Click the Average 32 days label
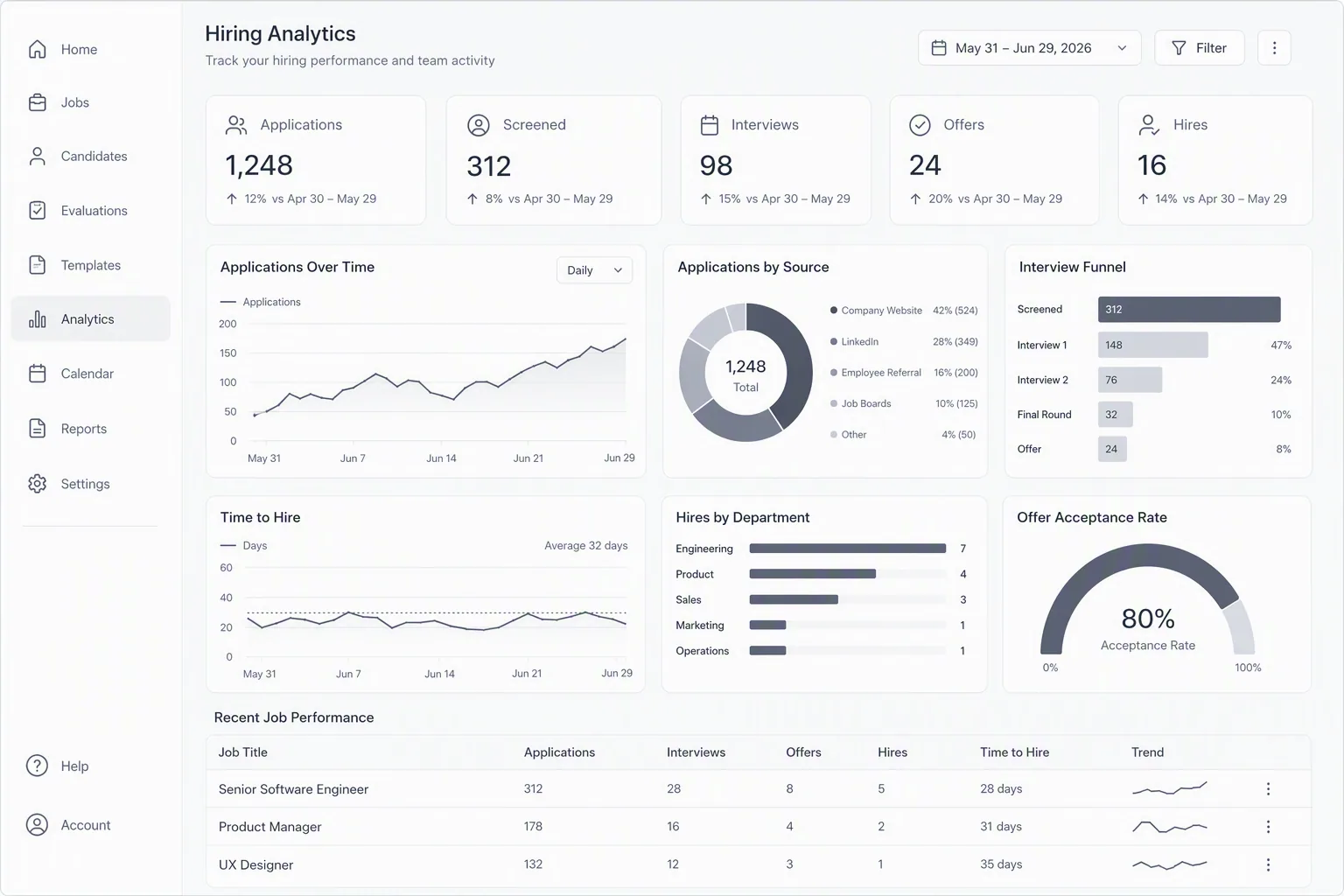Viewport: 1344px width, 896px height. (585, 546)
